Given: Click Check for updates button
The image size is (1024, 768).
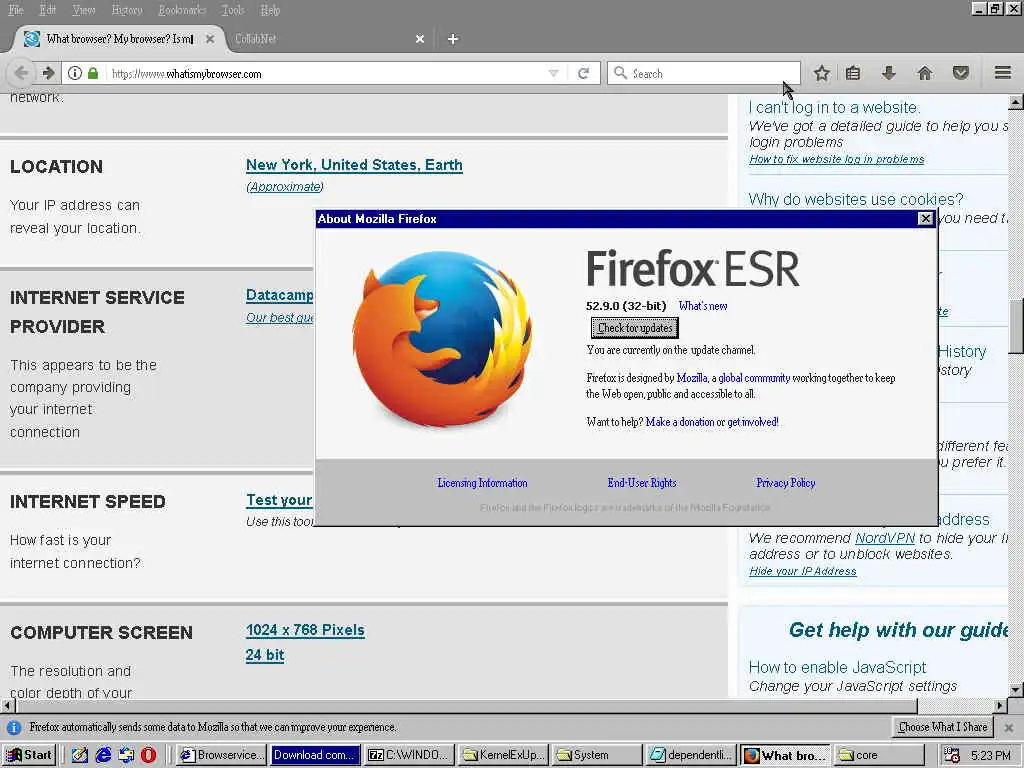Looking at the screenshot, I should 635,328.
